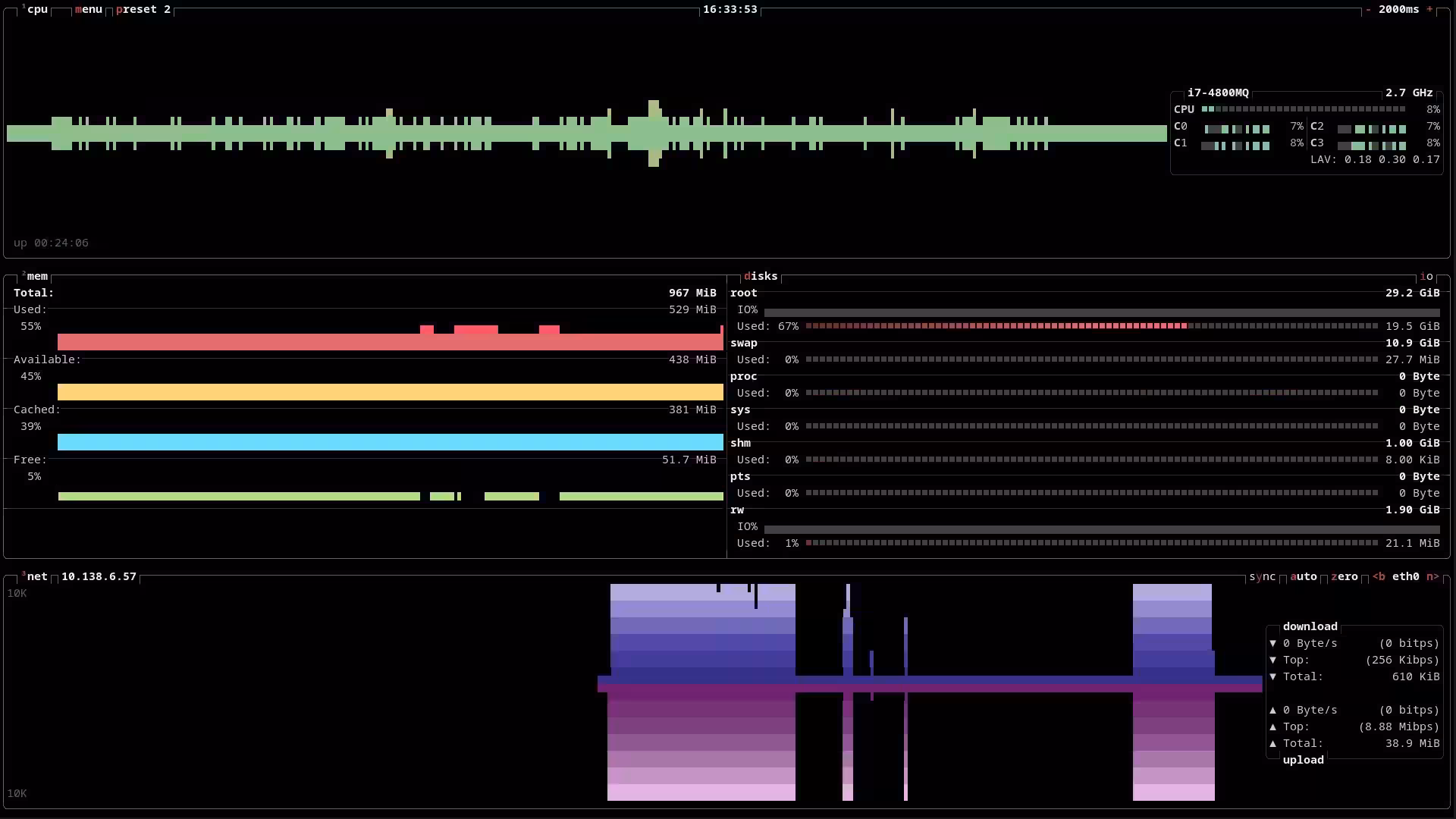Image resolution: width=1456 pixels, height=819 pixels.
Task: Click the download Total 610 KiB value
Action: click(x=1416, y=676)
